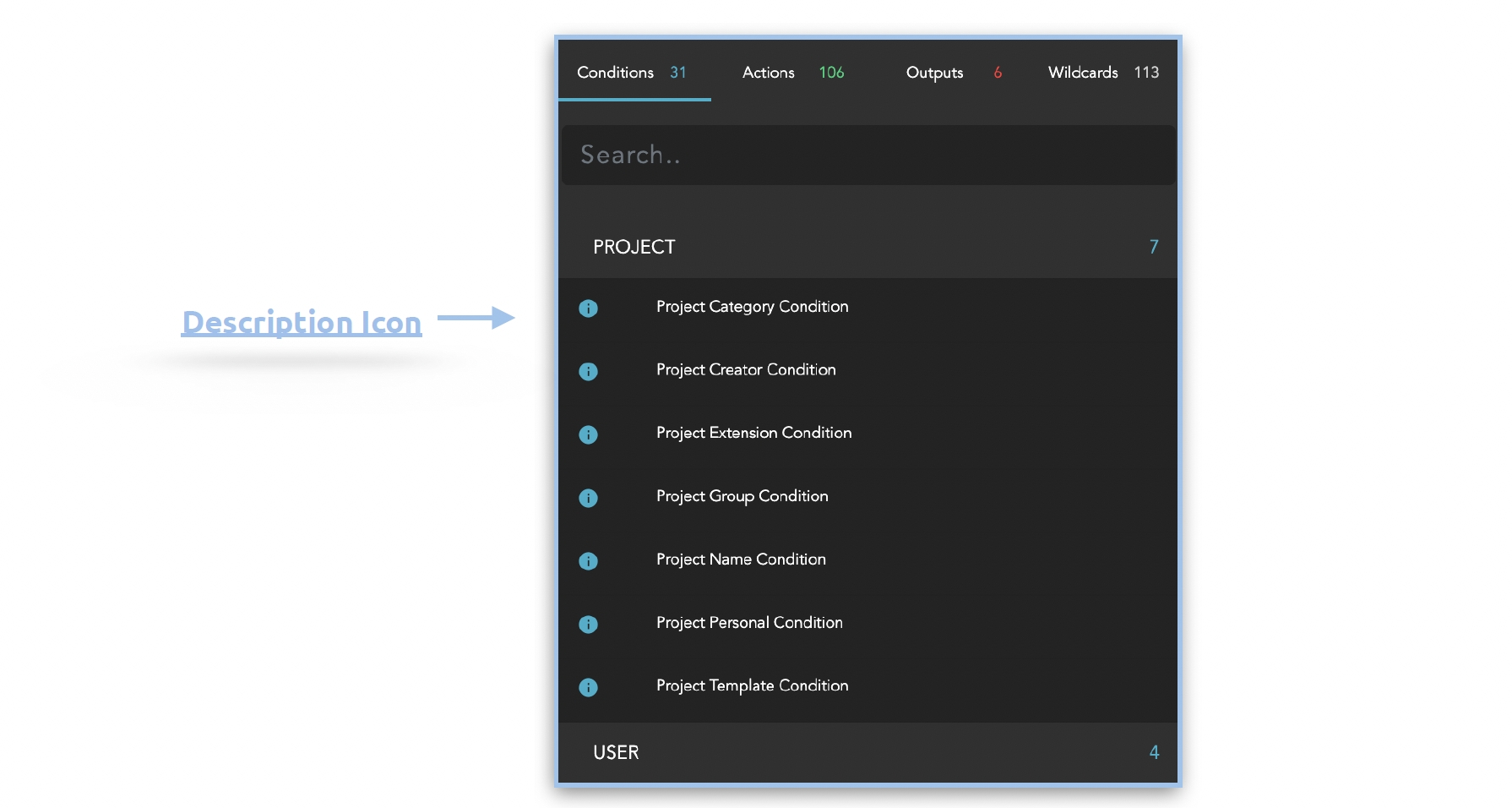
Task: Switch to the Conditions tab
Action: 632,73
